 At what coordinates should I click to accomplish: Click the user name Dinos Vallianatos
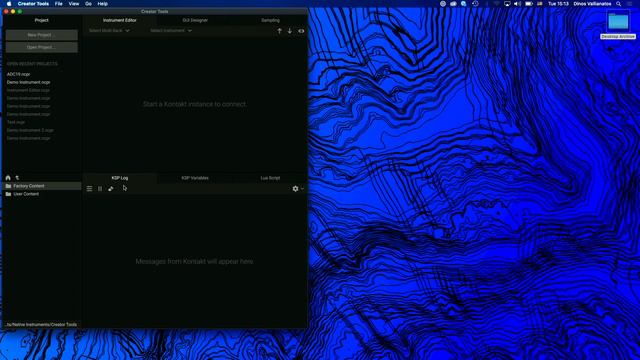[592, 4]
